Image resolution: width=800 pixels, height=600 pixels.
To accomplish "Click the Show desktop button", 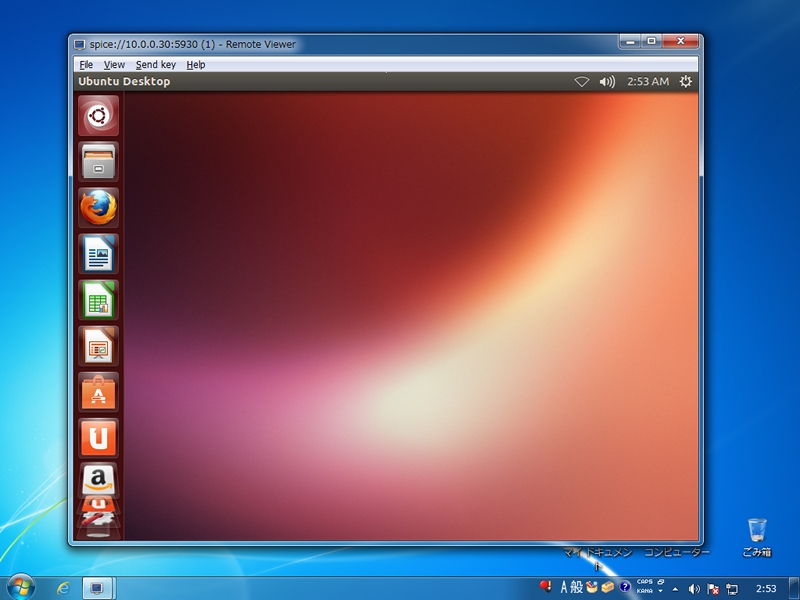I will (x=794, y=588).
